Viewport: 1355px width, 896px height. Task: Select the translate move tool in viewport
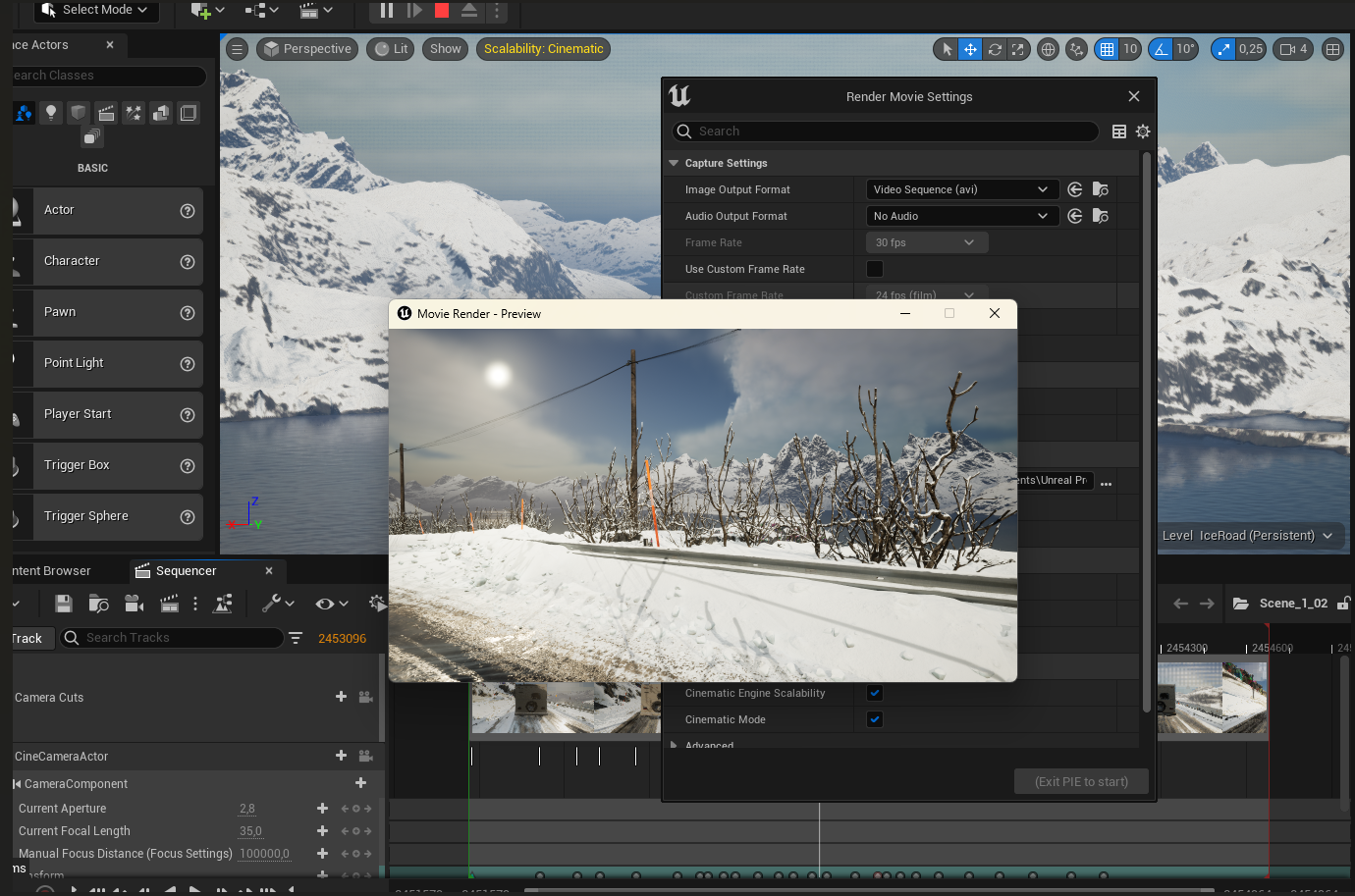970,49
